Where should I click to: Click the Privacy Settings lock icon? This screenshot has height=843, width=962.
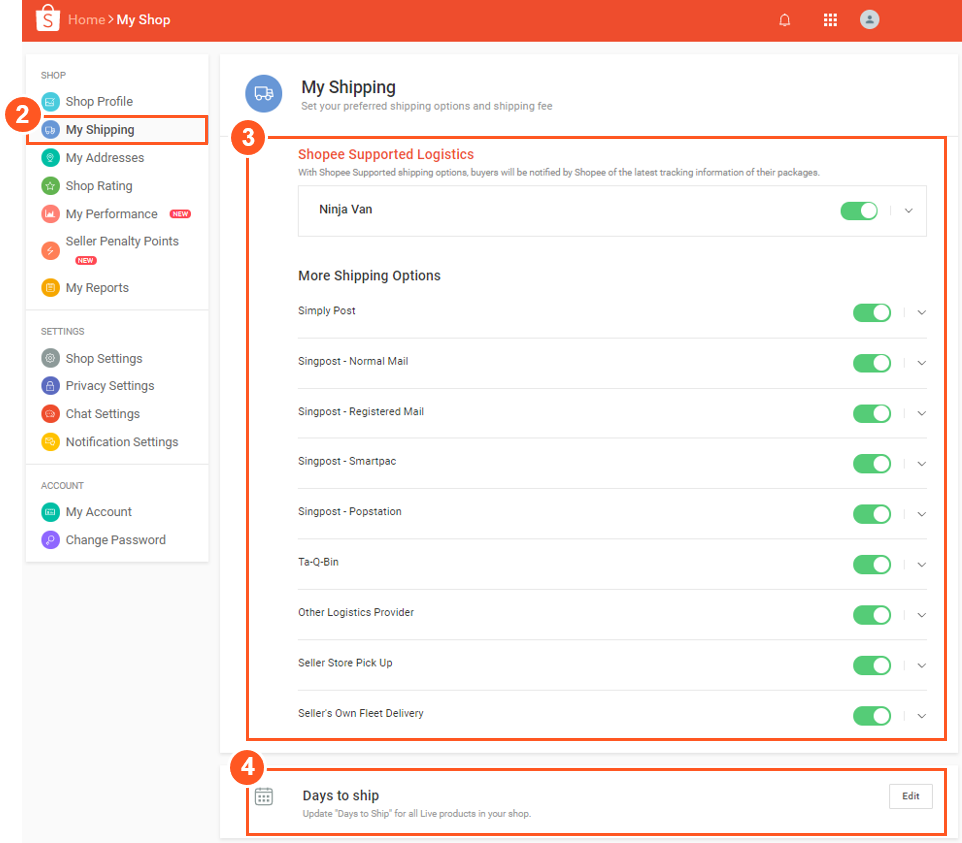(x=50, y=386)
